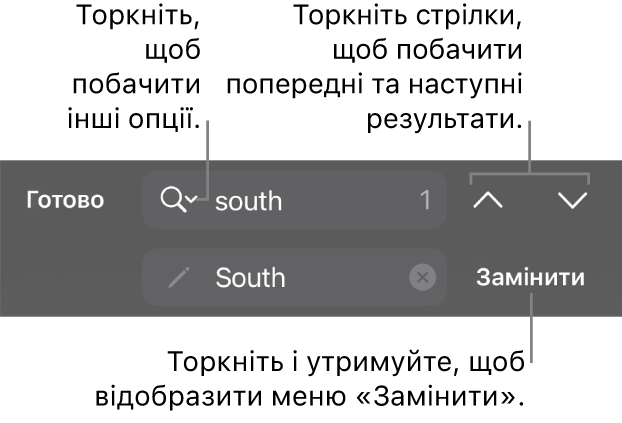Click the result count number 1

click(425, 200)
